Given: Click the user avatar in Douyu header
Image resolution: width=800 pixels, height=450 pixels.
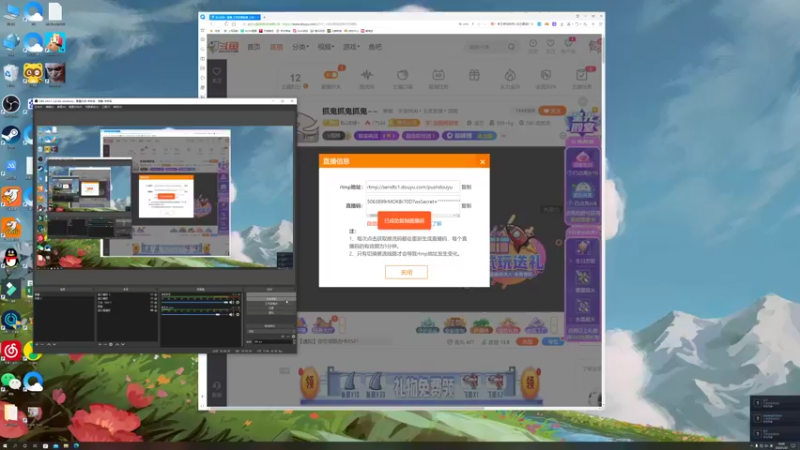Looking at the screenshot, I should point(594,46).
